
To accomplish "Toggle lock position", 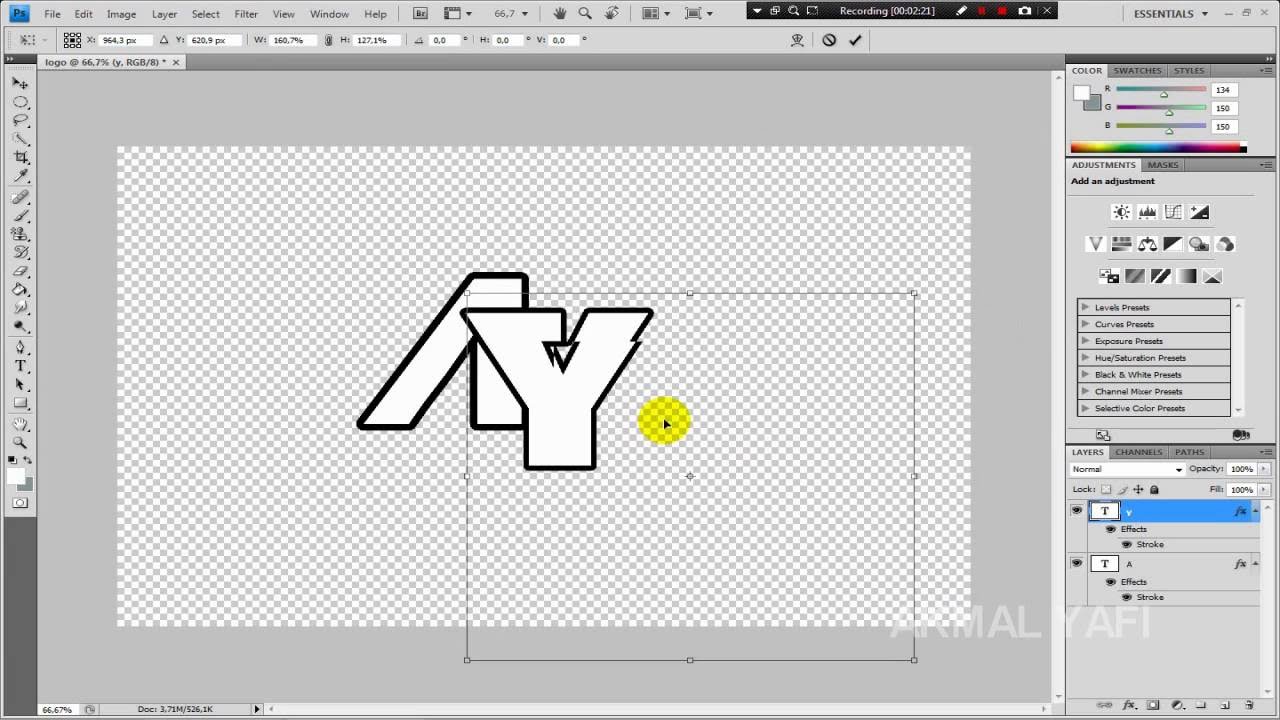I will (1138, 490).
